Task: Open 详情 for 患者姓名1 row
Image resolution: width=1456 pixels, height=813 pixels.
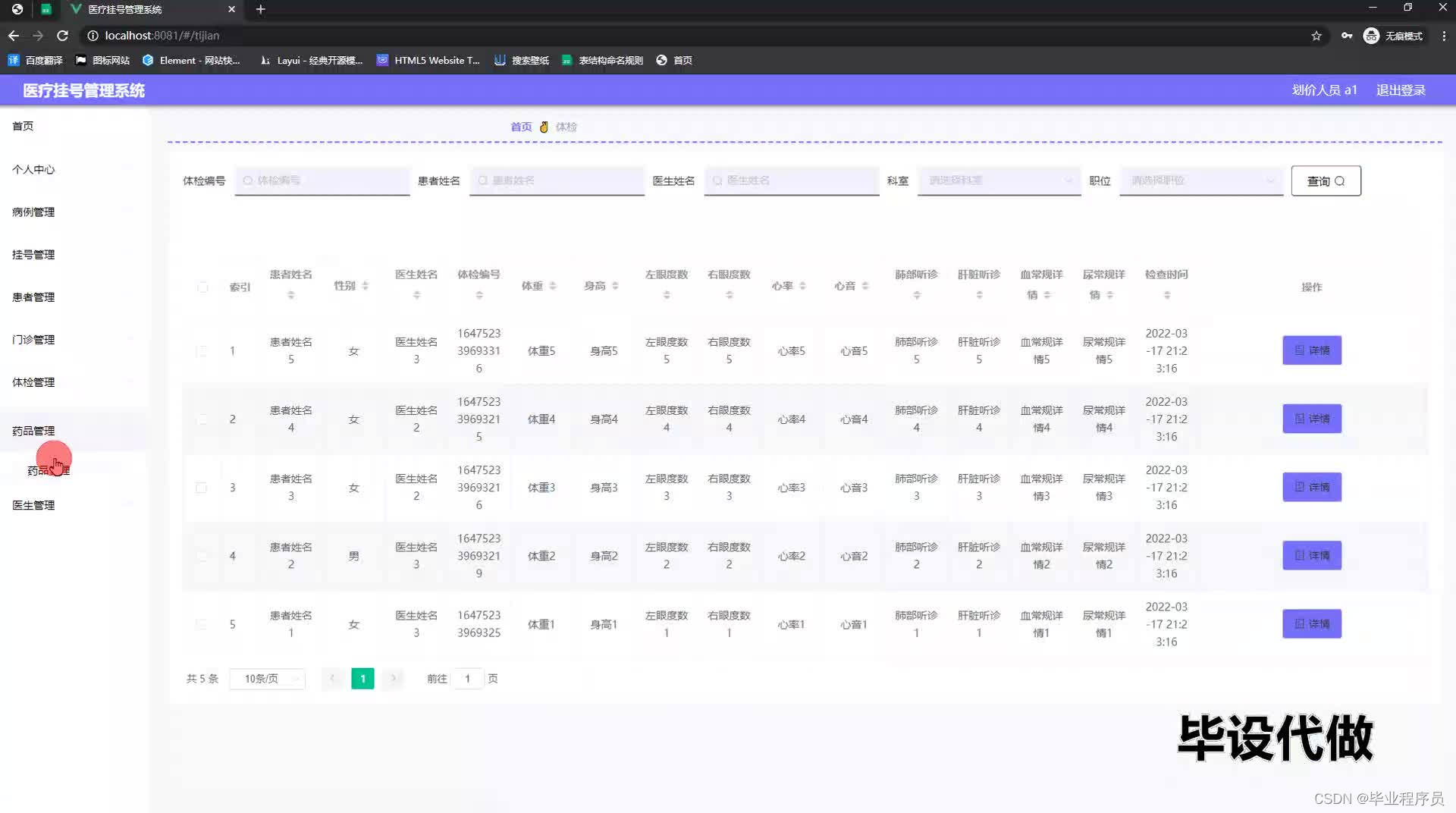Action: (1312, 623)
